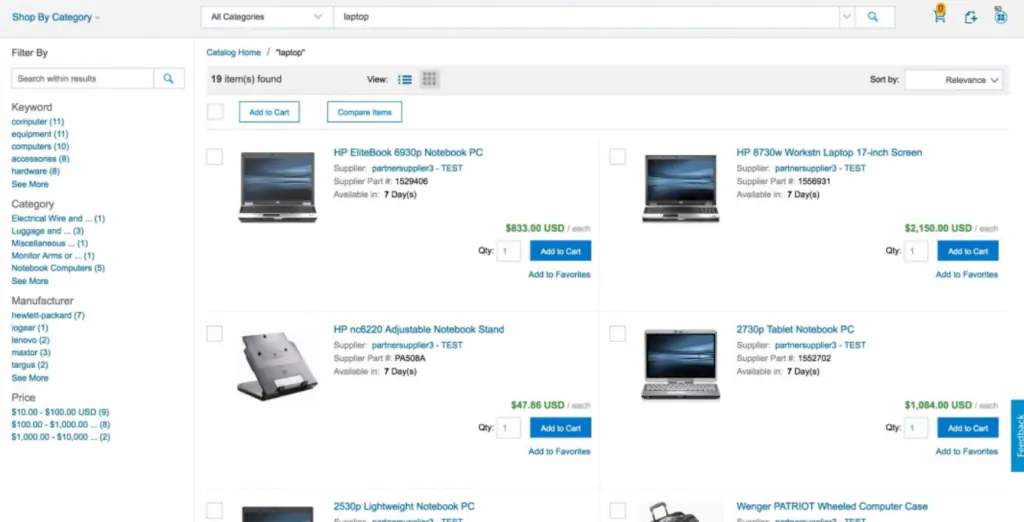The height and width of the screenshot is (522, 1024).
Task: Open Wenger PATRIOT Wheeled Computer Case title
Action: [832, 506]
